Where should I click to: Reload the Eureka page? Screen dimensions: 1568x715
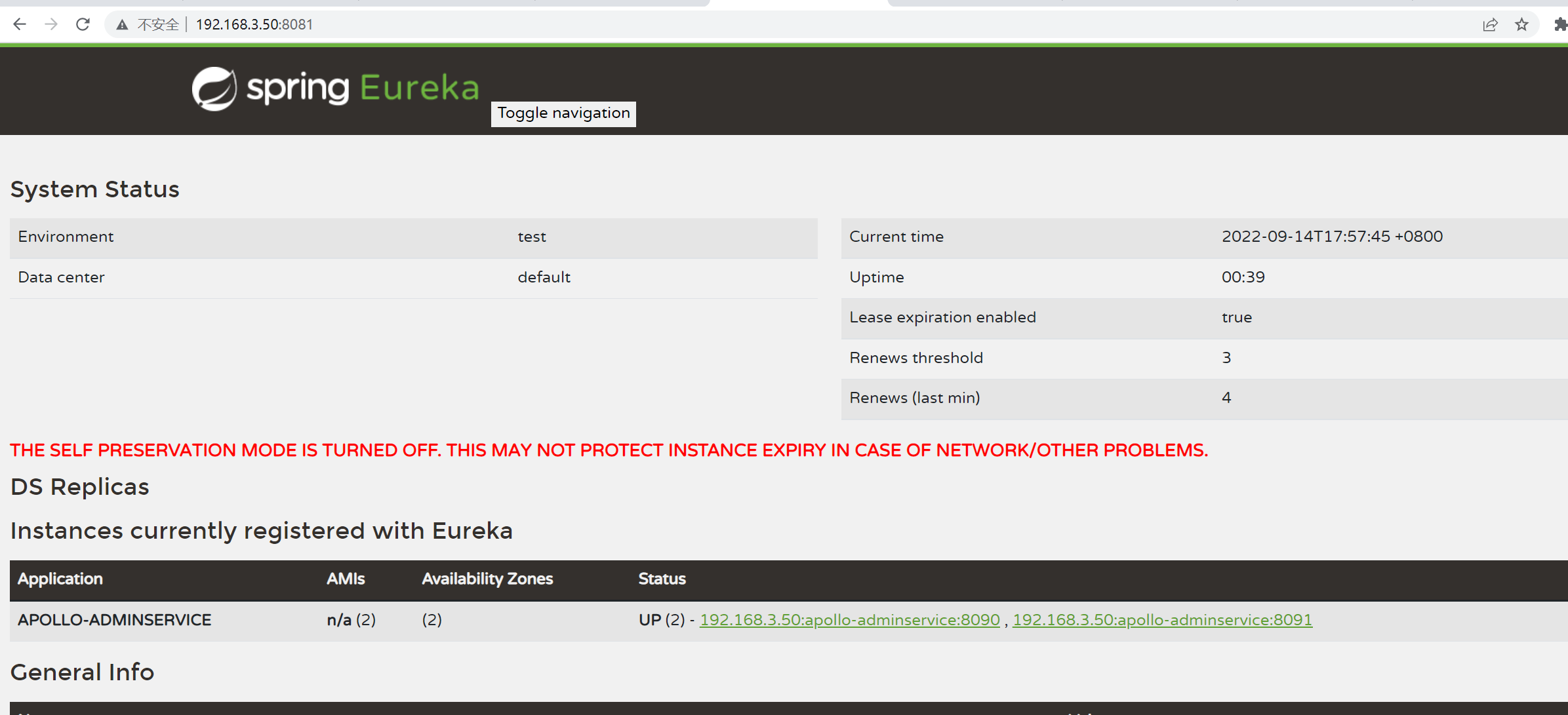click(83, 24)
